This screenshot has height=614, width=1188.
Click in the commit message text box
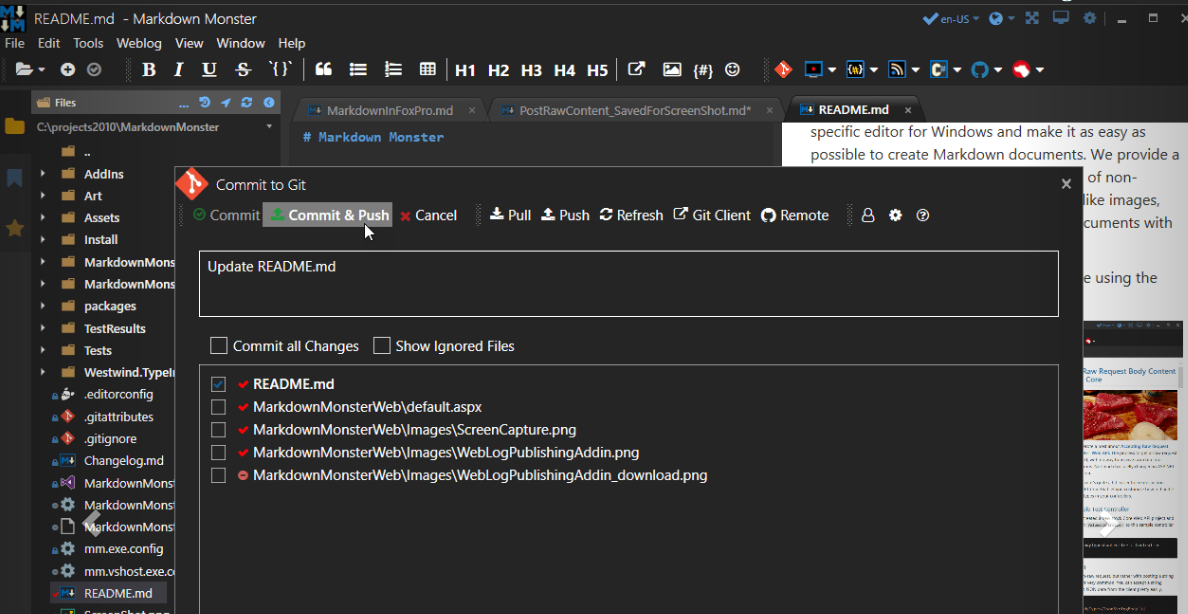(x=628, y=284)
